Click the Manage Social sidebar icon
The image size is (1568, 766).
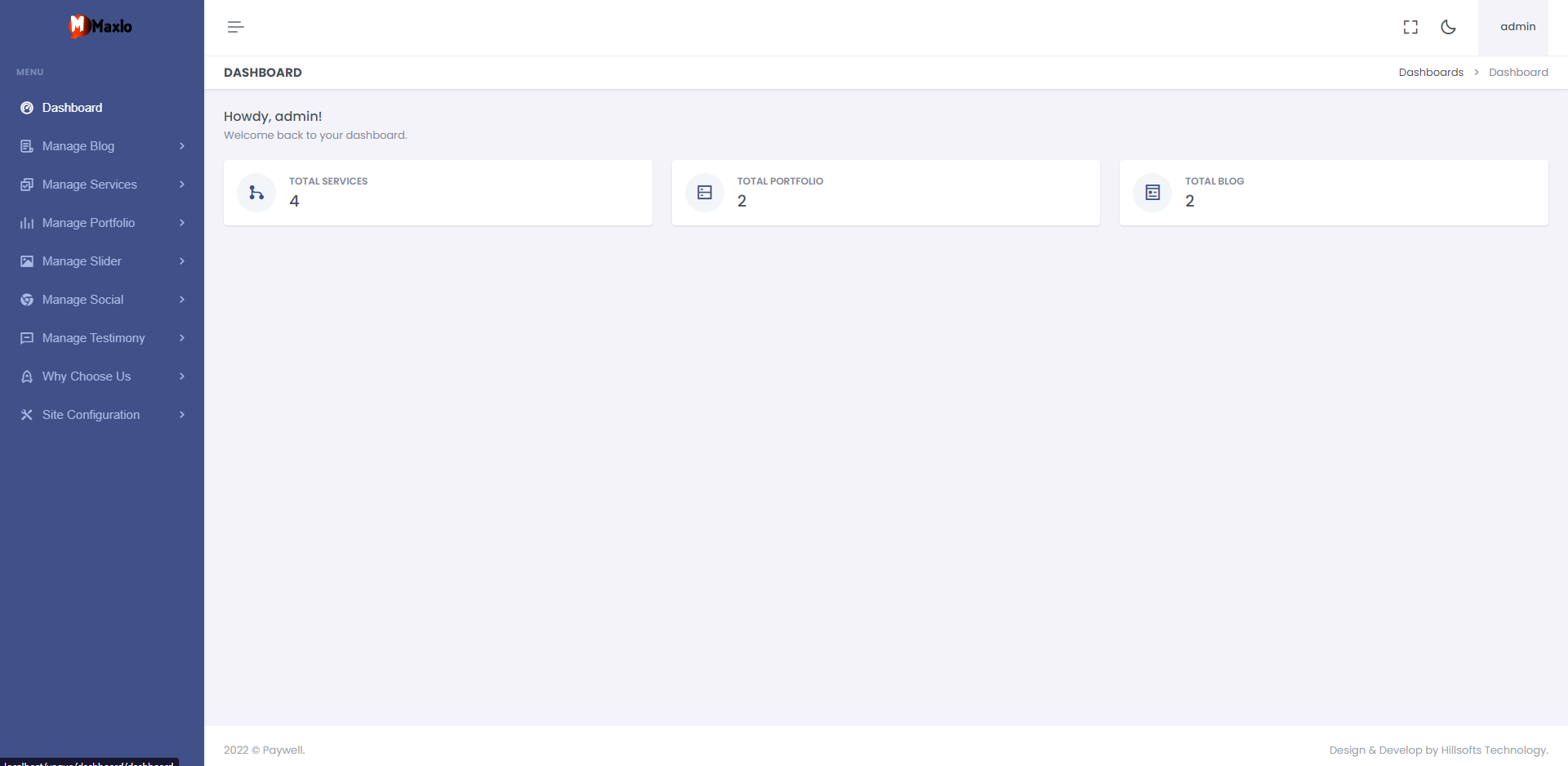click(27, 300)
